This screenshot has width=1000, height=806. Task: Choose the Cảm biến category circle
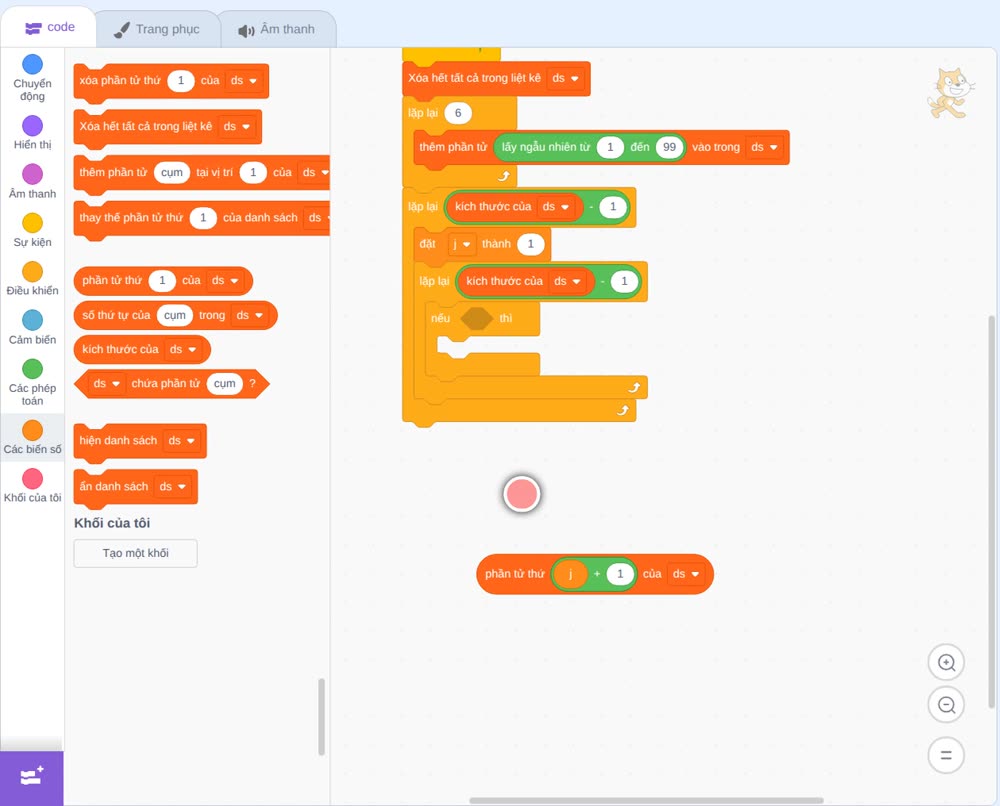[x=32, y=320]
